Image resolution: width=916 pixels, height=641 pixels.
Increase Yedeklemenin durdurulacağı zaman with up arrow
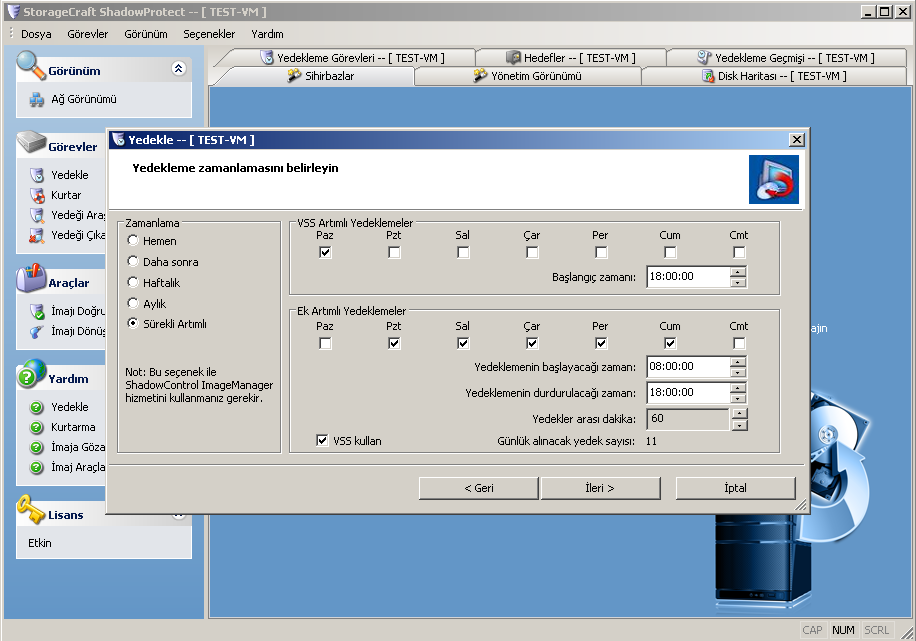tap(738, 388)
